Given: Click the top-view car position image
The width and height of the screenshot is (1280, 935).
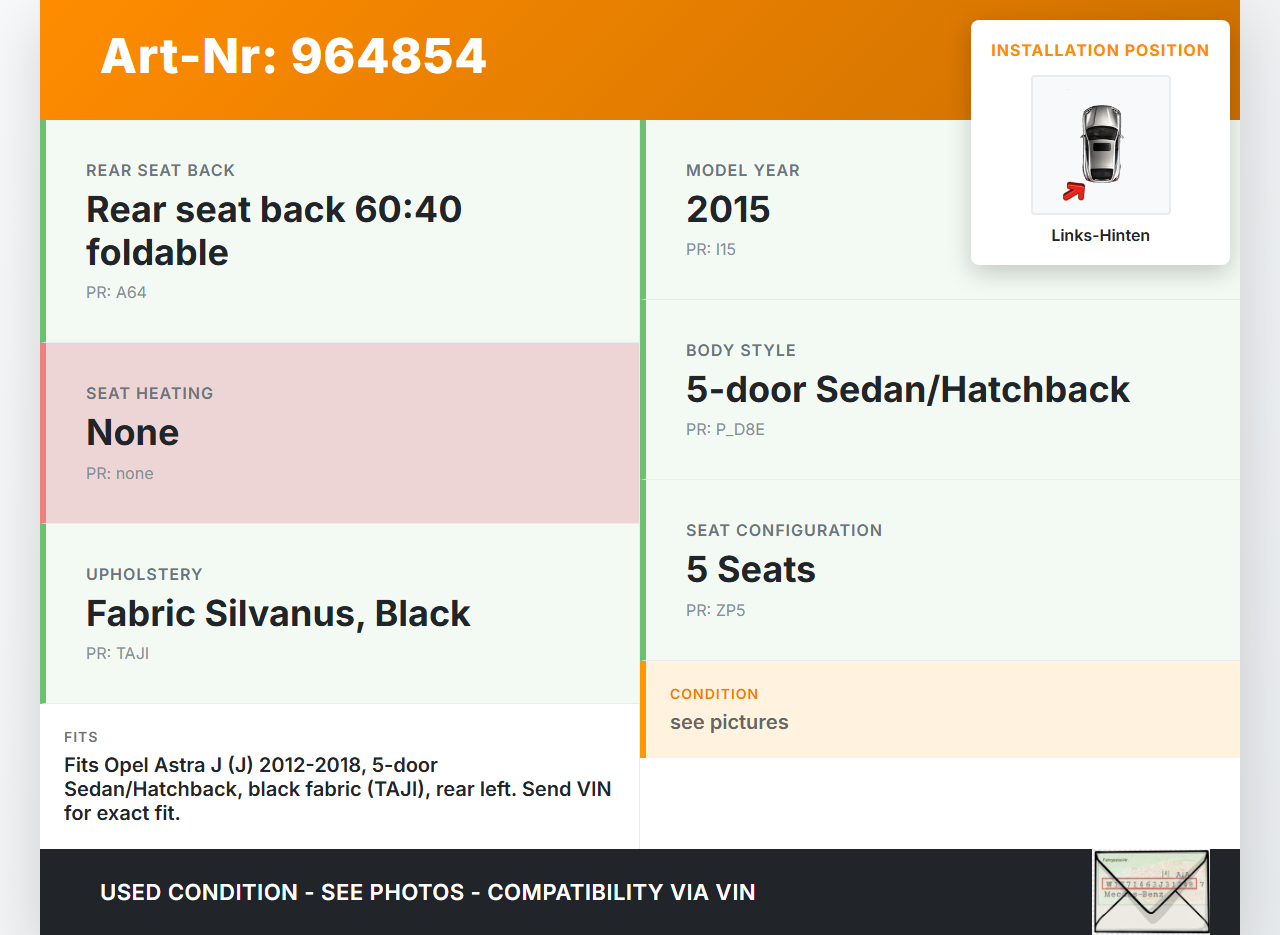Looking at the screenshot, I should 1100,144.
